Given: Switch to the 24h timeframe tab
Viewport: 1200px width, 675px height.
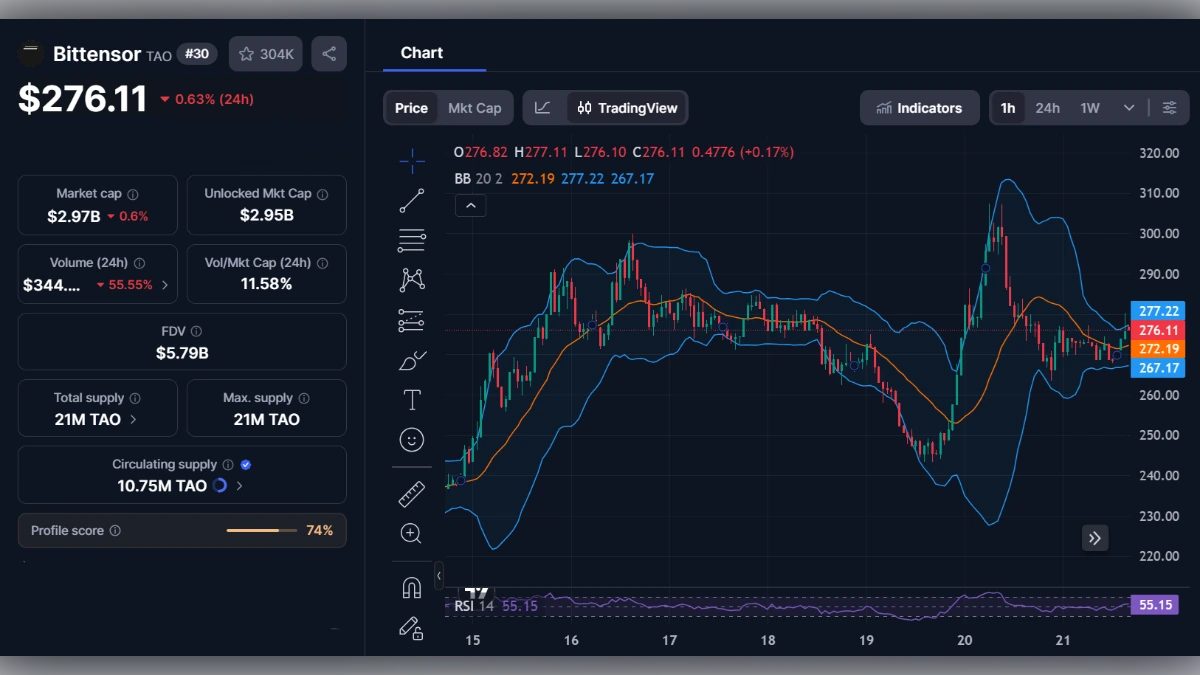Looking at the screenshot, I should point(1048,107).
